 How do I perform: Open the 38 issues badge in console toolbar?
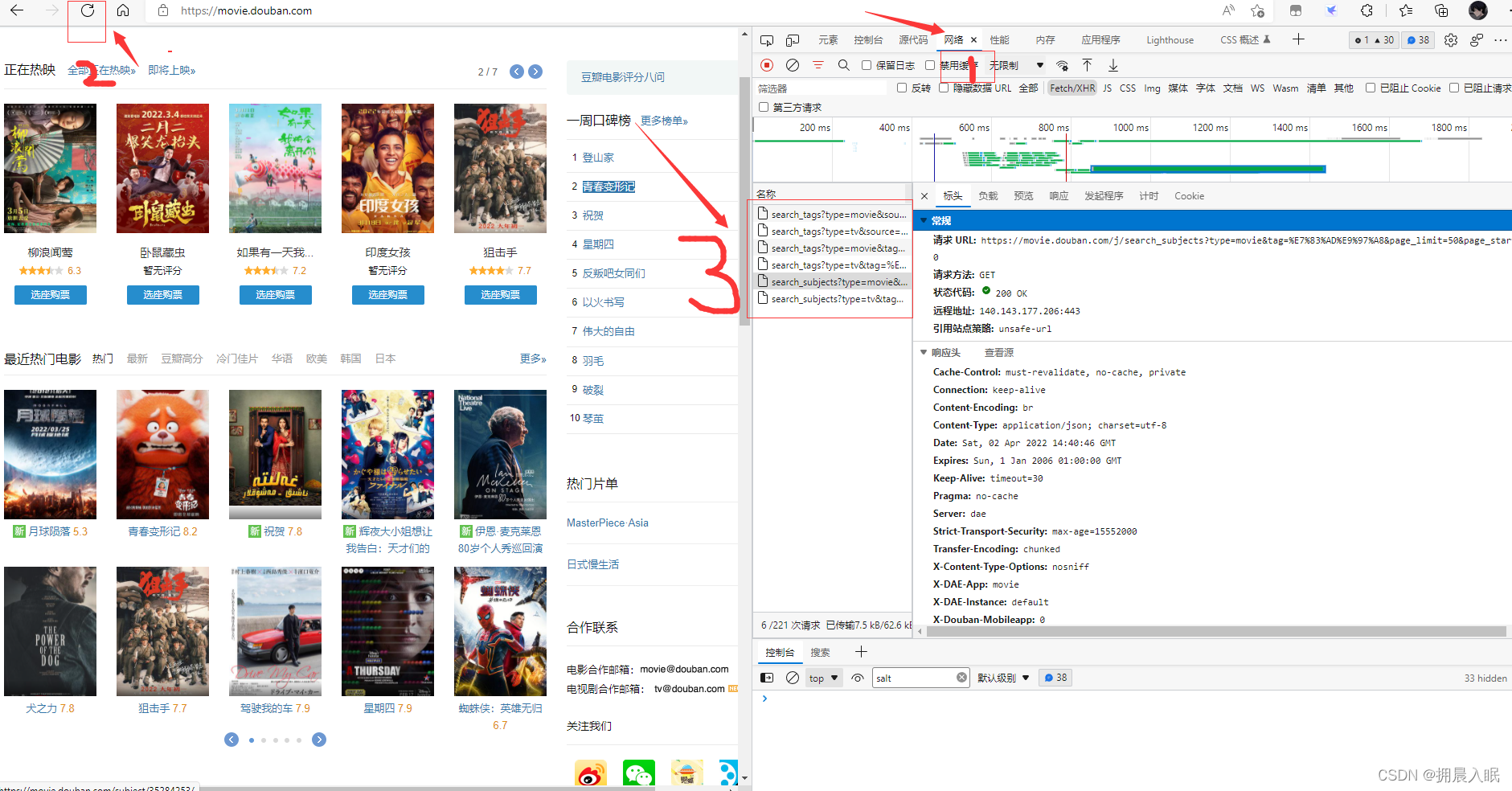(1055, 678)
